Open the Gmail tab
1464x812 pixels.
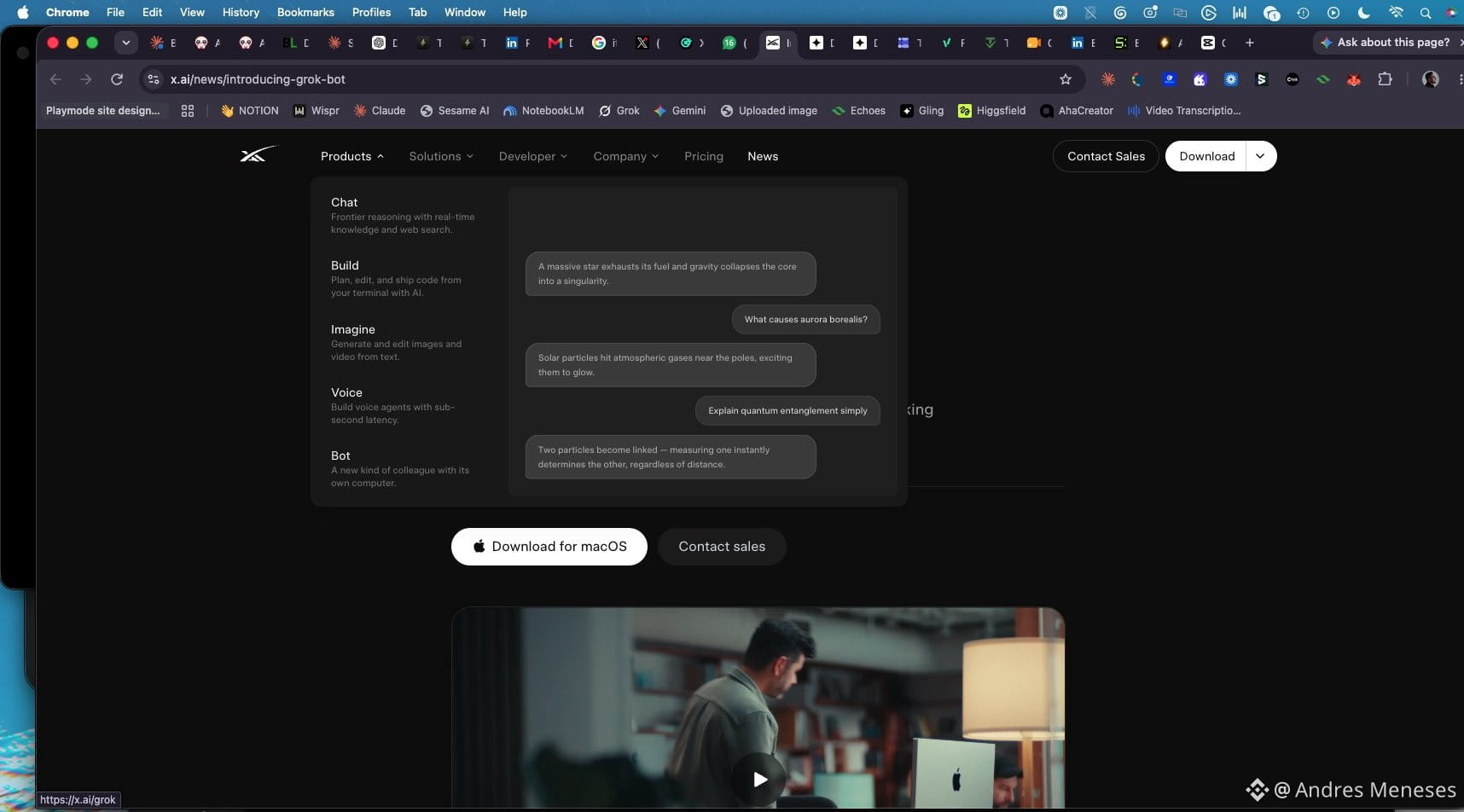(x=560, y=43)
